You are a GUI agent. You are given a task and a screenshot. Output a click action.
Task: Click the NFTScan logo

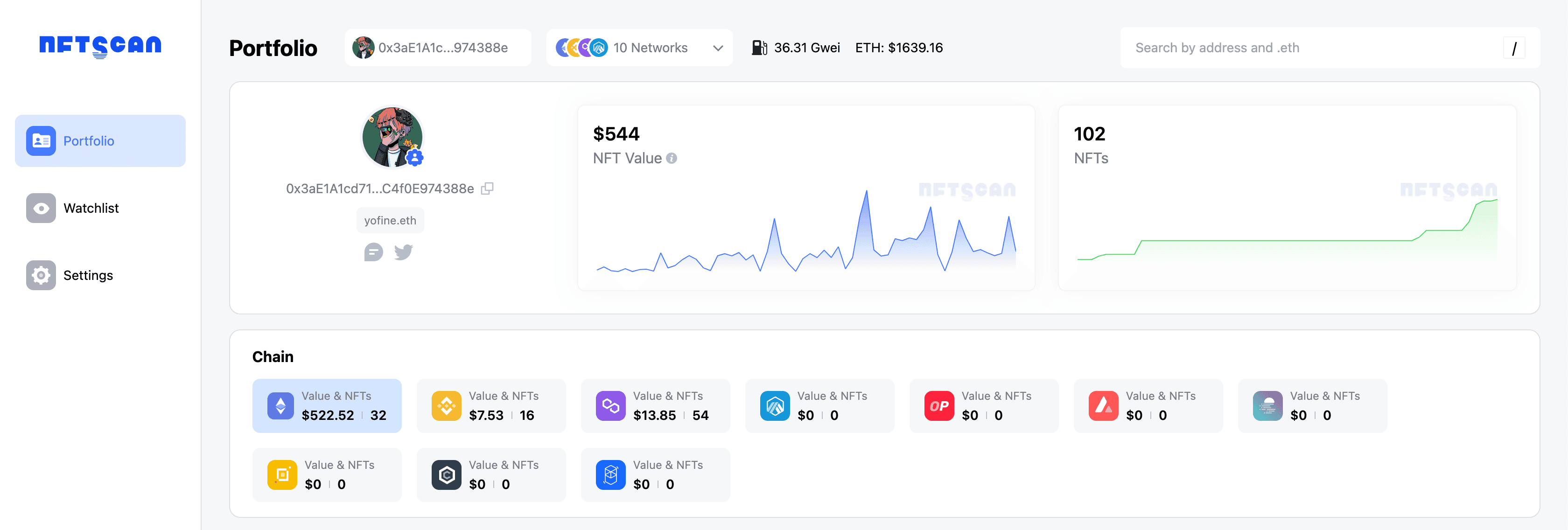point(100,46)
